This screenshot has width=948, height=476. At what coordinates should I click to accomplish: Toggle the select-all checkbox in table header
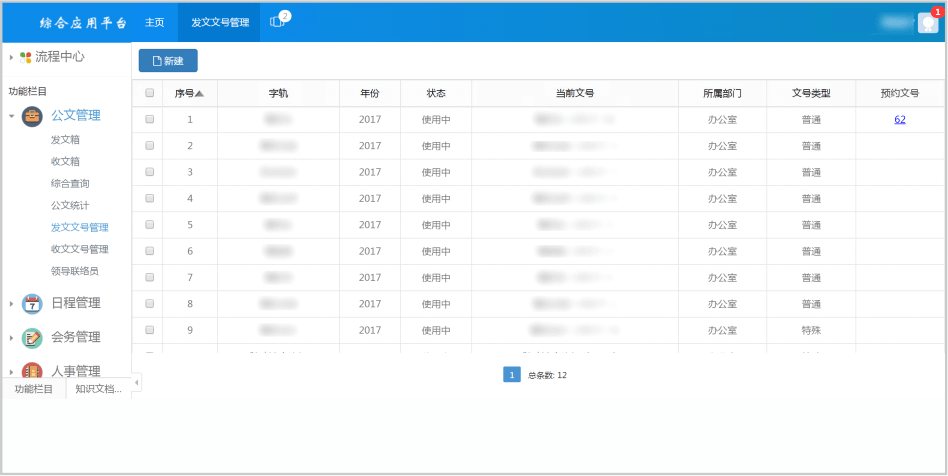click(x=150, y=93)
